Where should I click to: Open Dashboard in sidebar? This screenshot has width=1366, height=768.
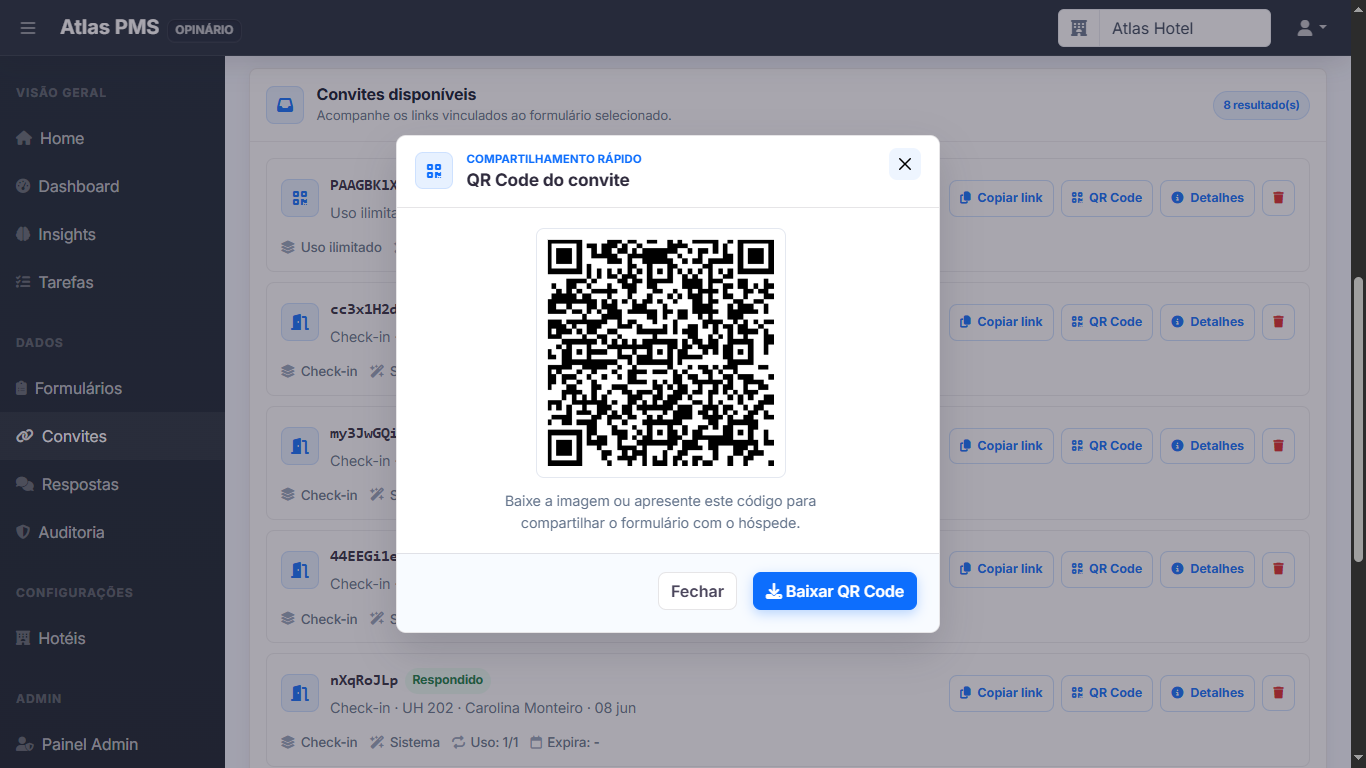click(x=112, y=186)
